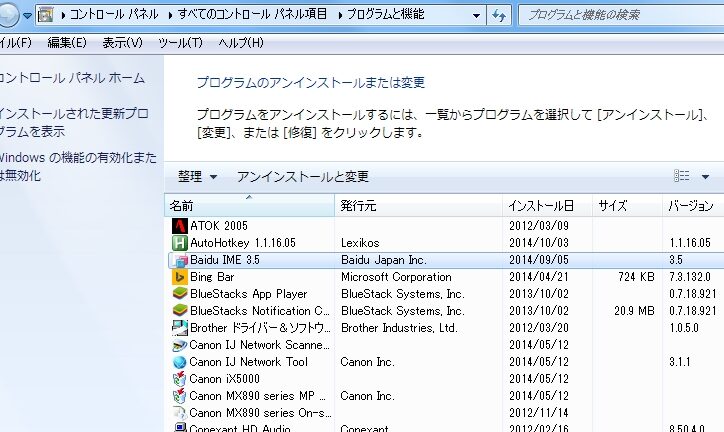Click コントロール パネル in the address breadcrumb

(x=114, y=15)
